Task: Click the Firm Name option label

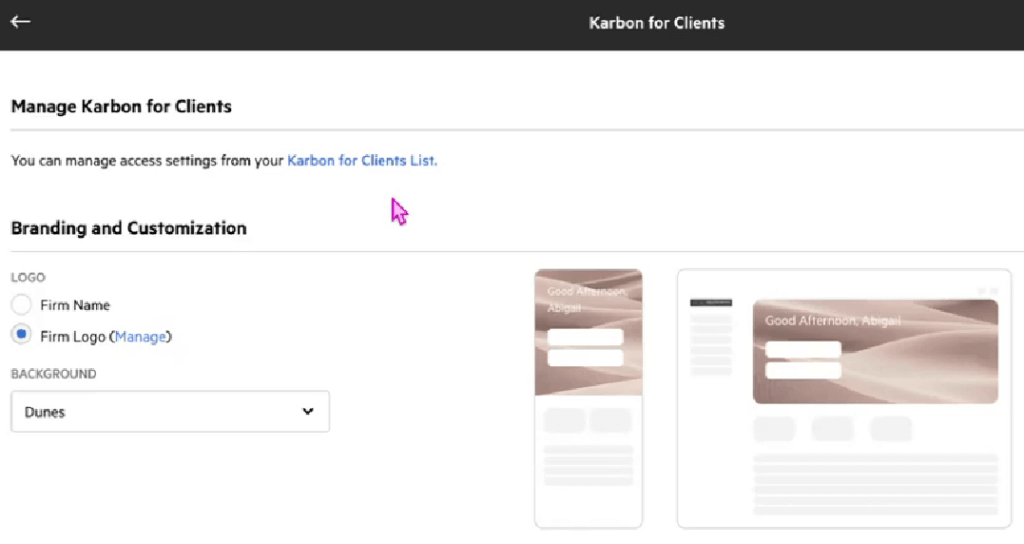Action: coord(75,305)
